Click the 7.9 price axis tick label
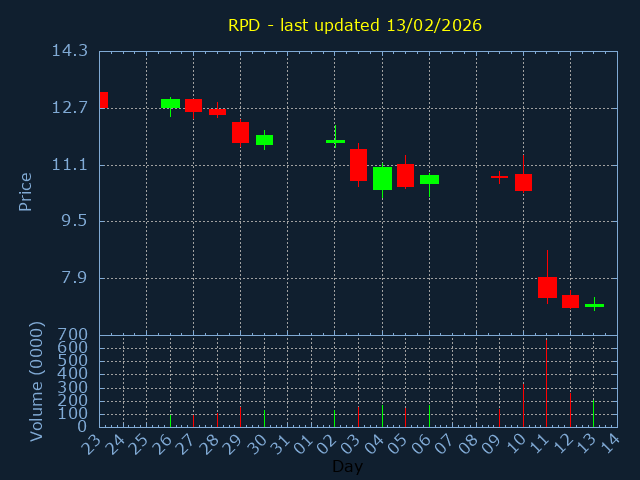This screenshot has width=640, height=480. pos(74,278)
